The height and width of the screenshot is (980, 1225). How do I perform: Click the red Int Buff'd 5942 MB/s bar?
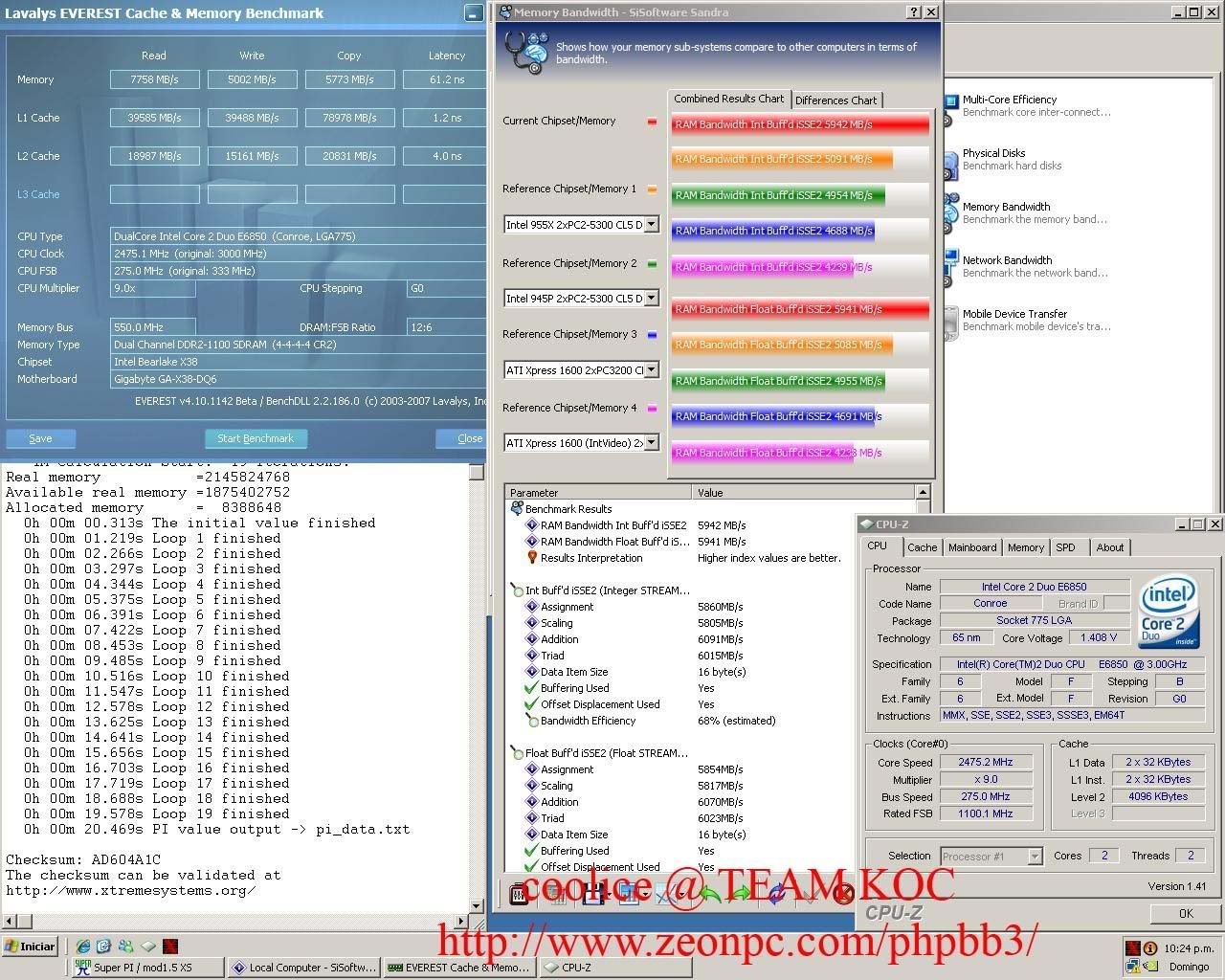click(800, 124)
